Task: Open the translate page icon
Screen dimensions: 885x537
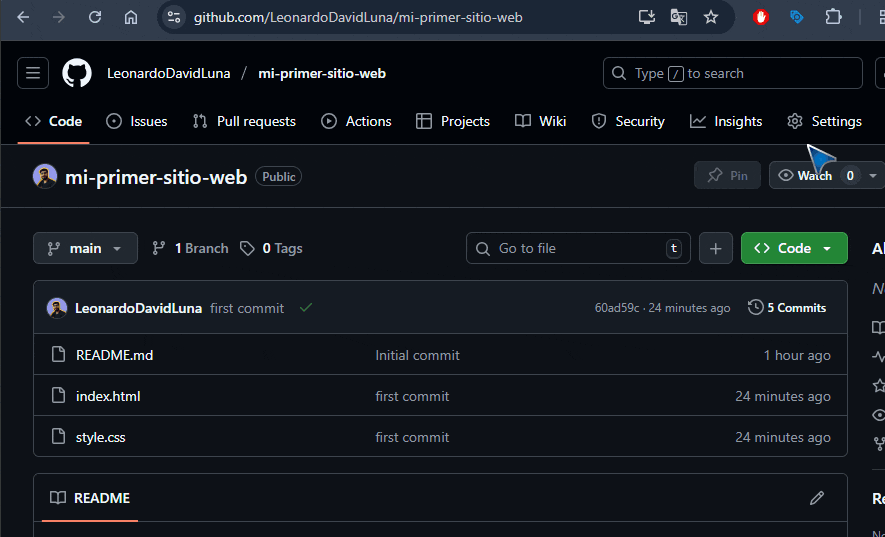Action: pos(678,18)
